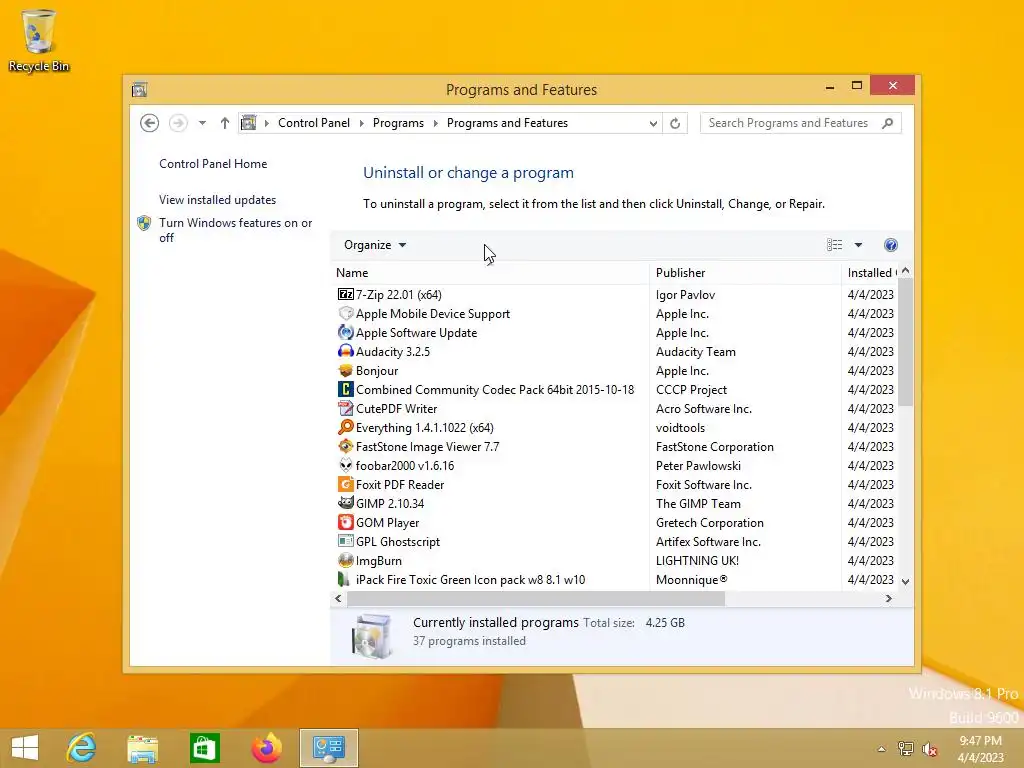Click the refresh button in address bar
The image size is (1024, 768).
675,123
